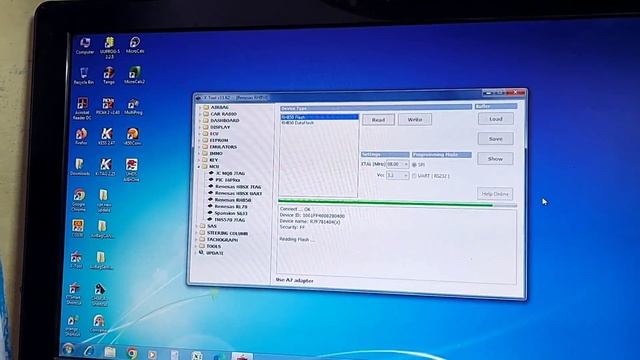
Task: Select Renesas H8SX JTAG tree item
Action: (x=235, y=187)
